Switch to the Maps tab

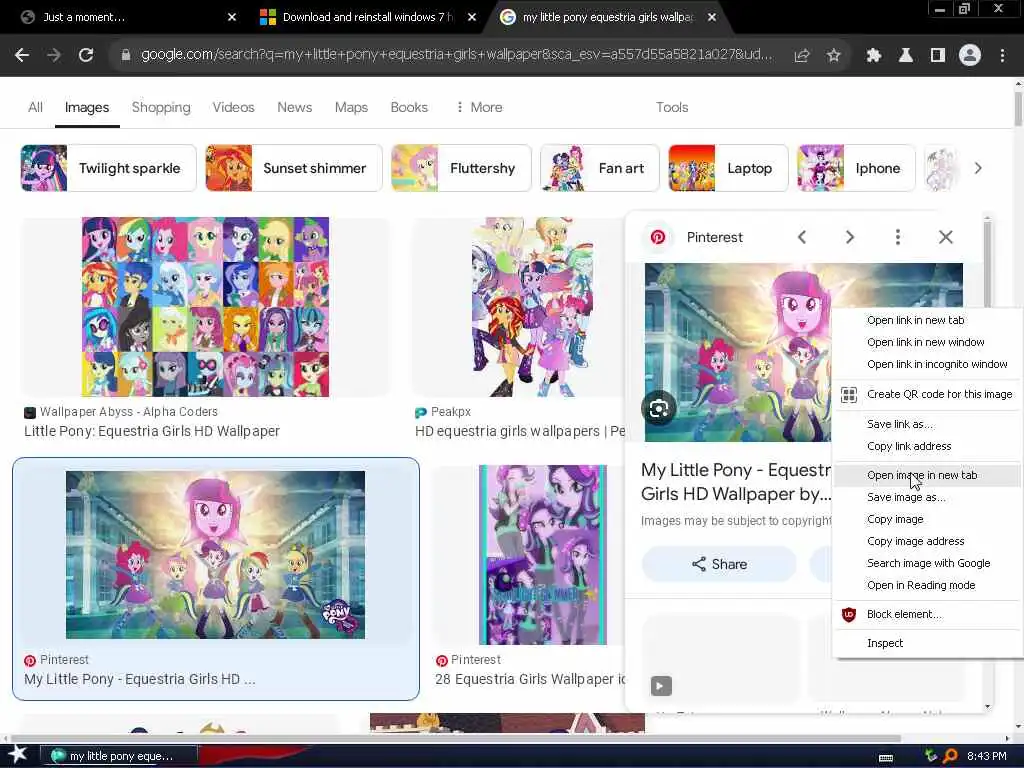tap(351, 107)
